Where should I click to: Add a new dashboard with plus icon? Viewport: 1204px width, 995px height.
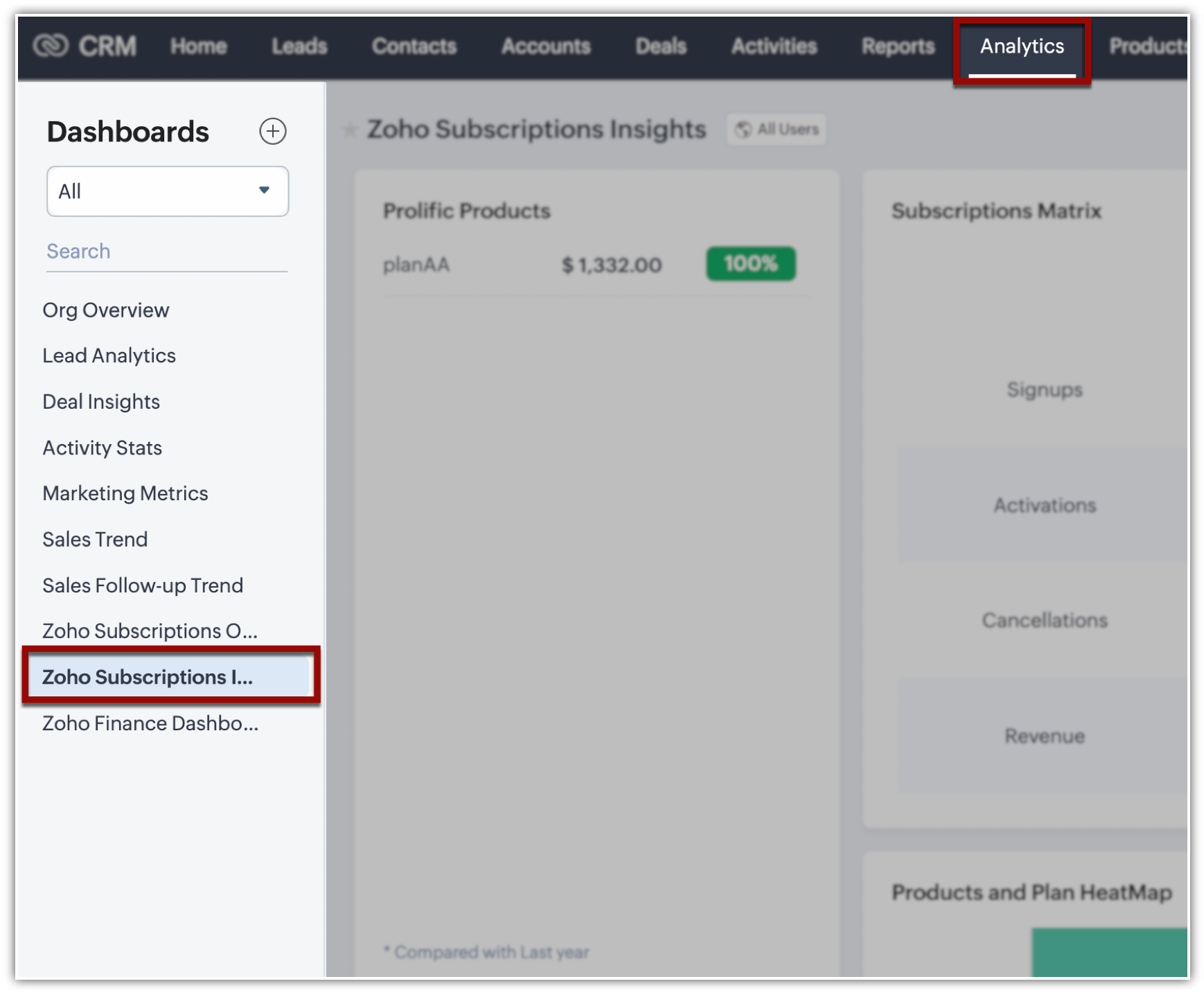click(273, 131)
